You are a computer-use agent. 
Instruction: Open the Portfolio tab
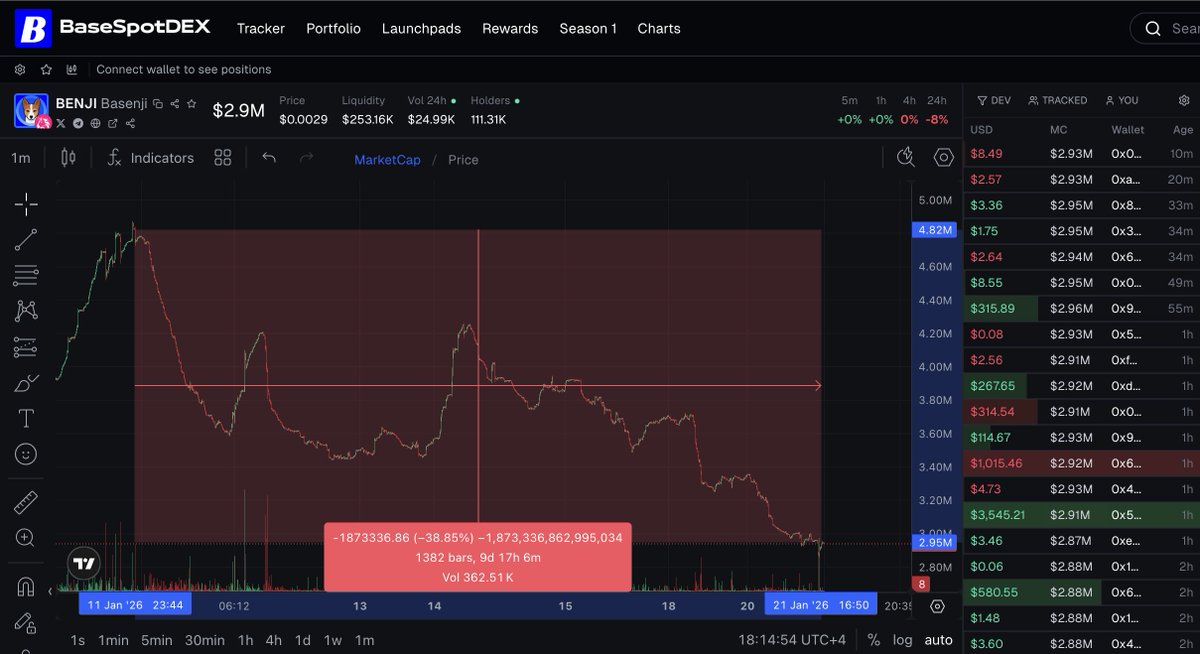tap(333, 29)
